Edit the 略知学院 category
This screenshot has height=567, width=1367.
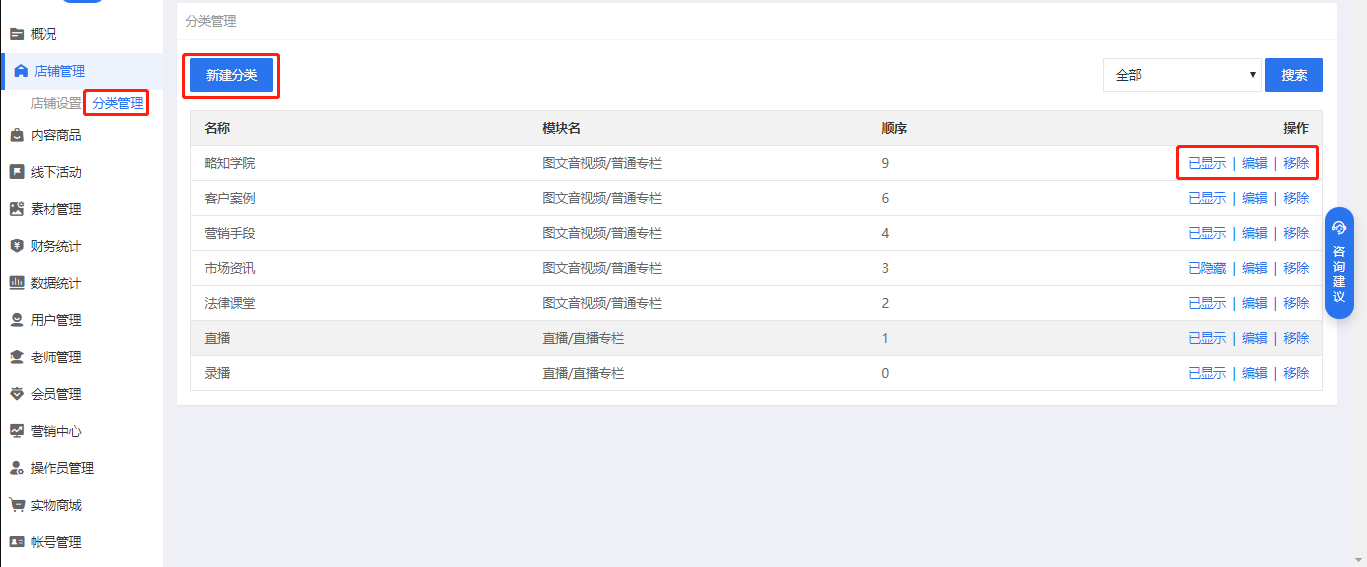click(1254, 163)
